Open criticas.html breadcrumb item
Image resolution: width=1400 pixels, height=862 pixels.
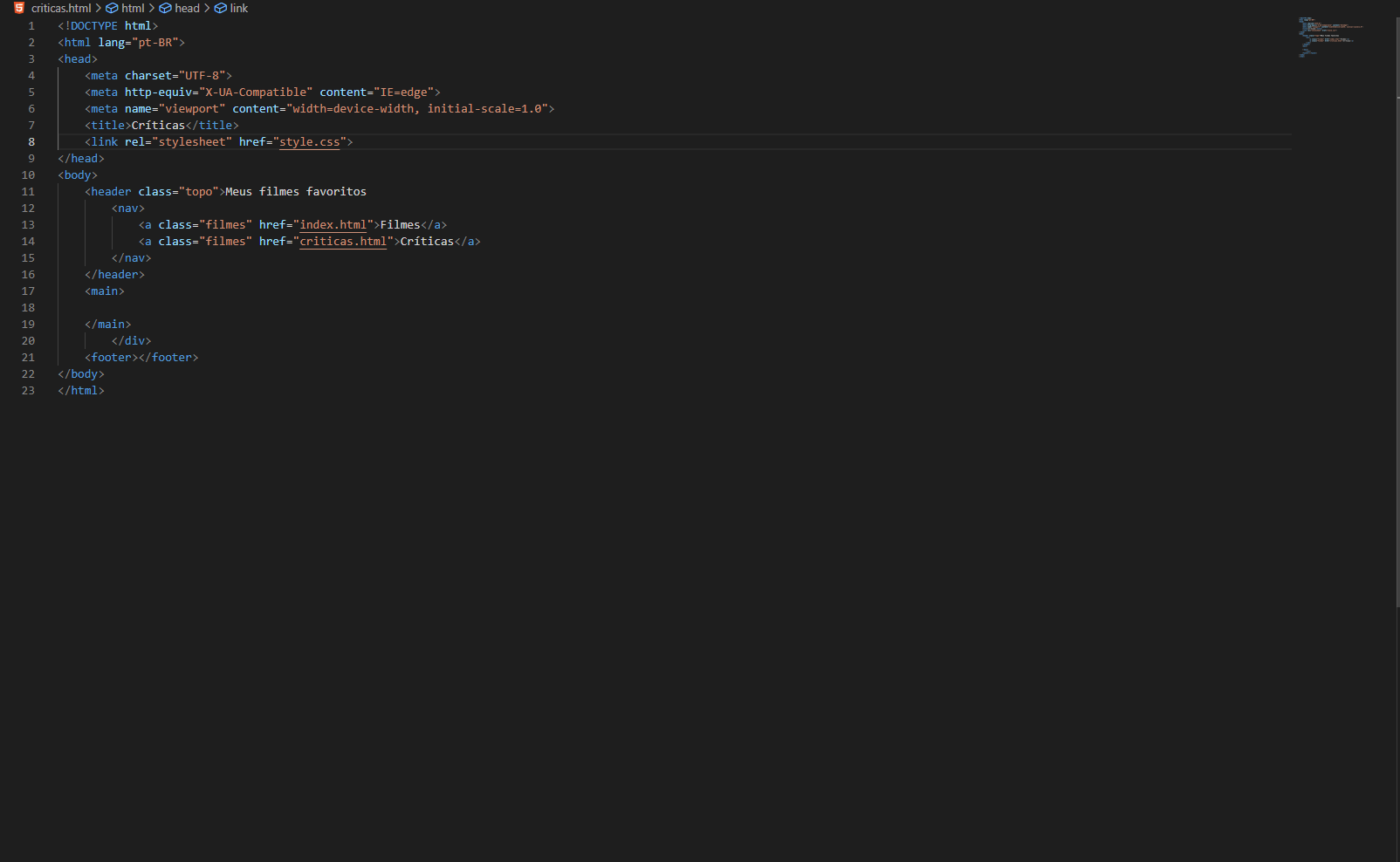coord(61,8)
